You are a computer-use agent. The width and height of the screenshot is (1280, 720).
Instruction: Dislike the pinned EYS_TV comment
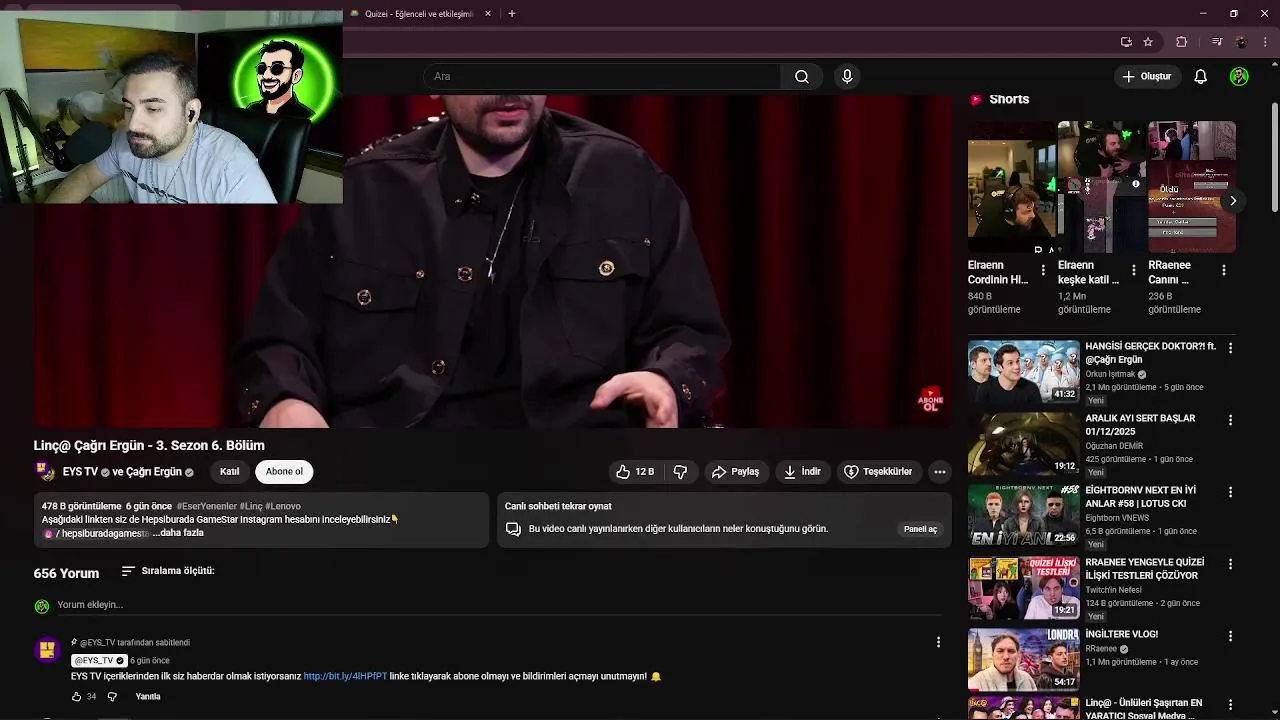112,697
